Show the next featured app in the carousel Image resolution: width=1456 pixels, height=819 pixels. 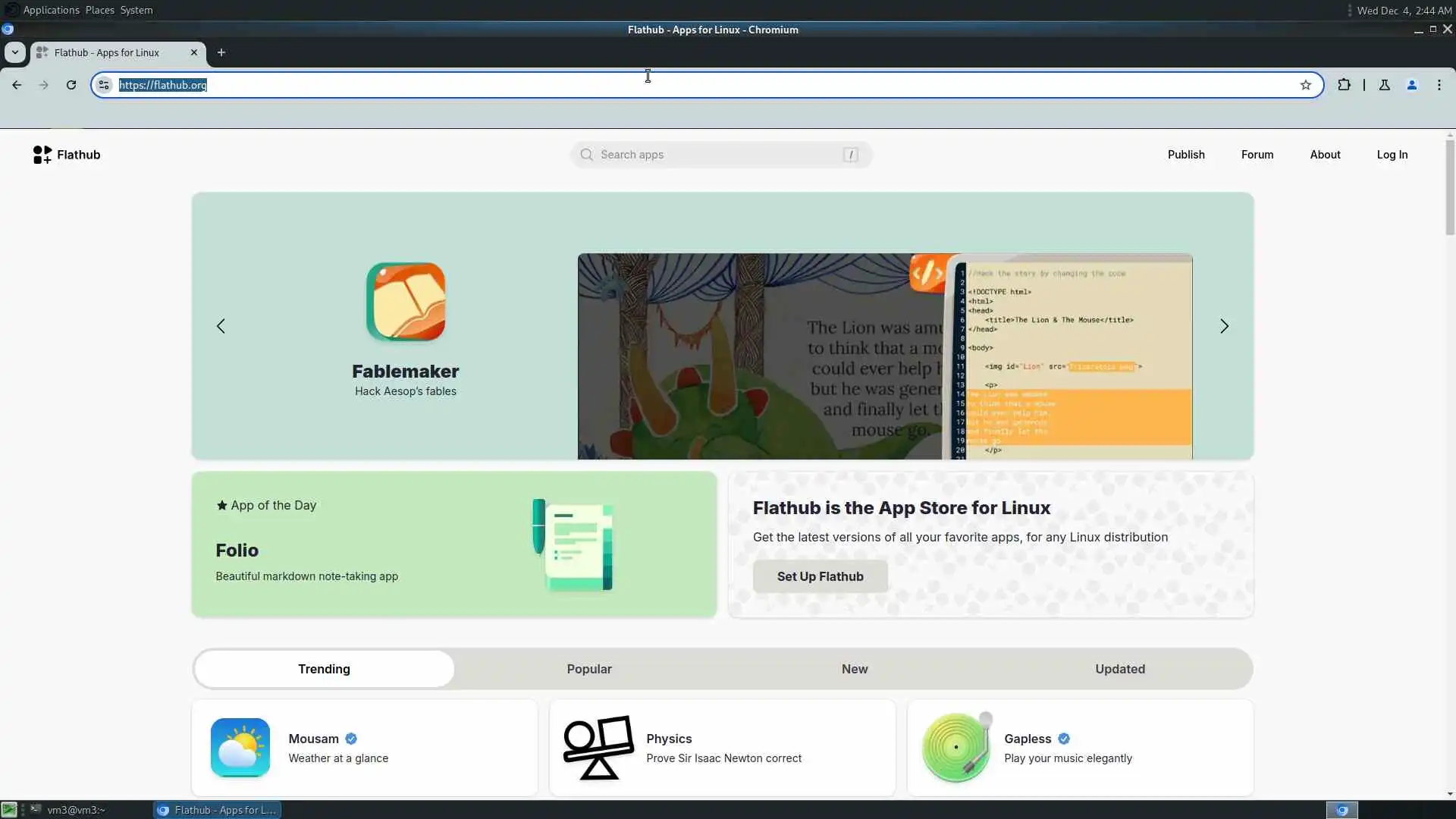coord(1224,326)
